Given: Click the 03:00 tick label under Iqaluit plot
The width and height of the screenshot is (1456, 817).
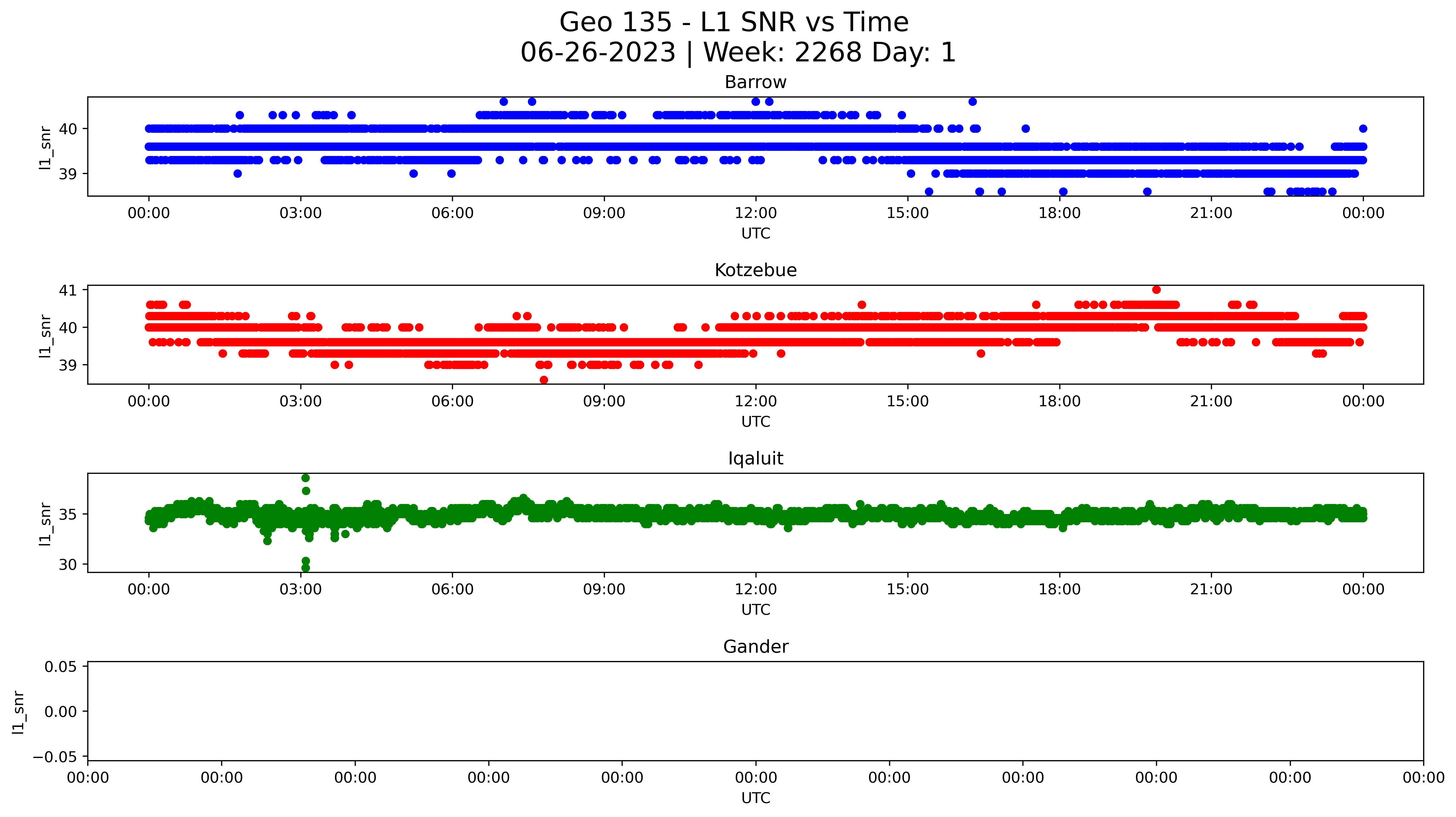Looking at the screenshot, I should [300, 590].
